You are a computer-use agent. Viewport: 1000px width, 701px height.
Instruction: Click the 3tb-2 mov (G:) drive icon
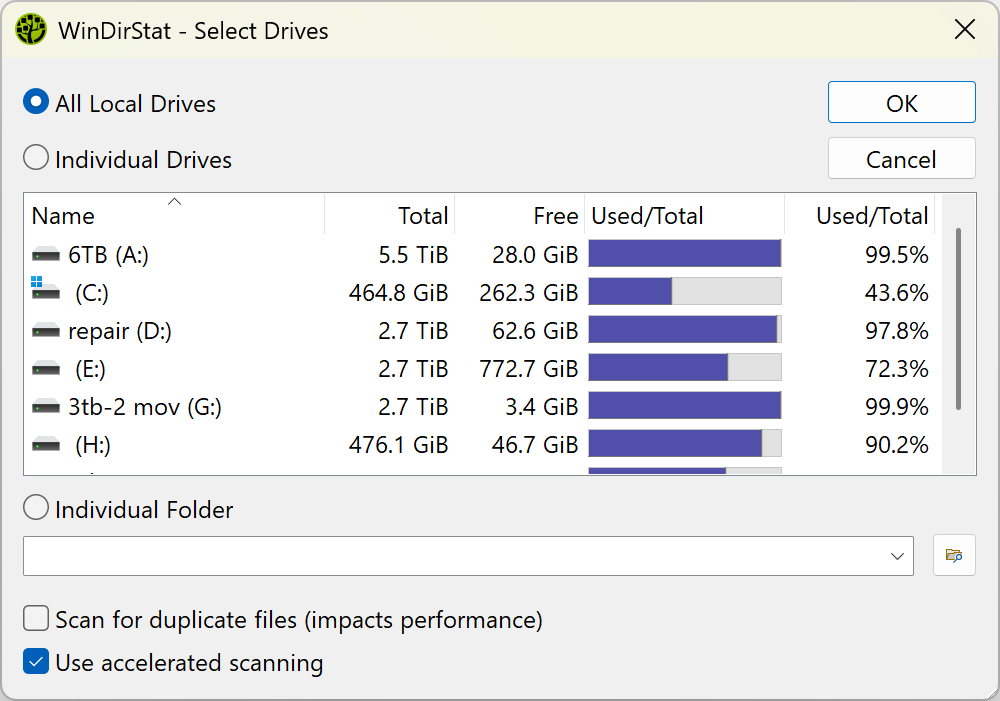tap(44, 406)
